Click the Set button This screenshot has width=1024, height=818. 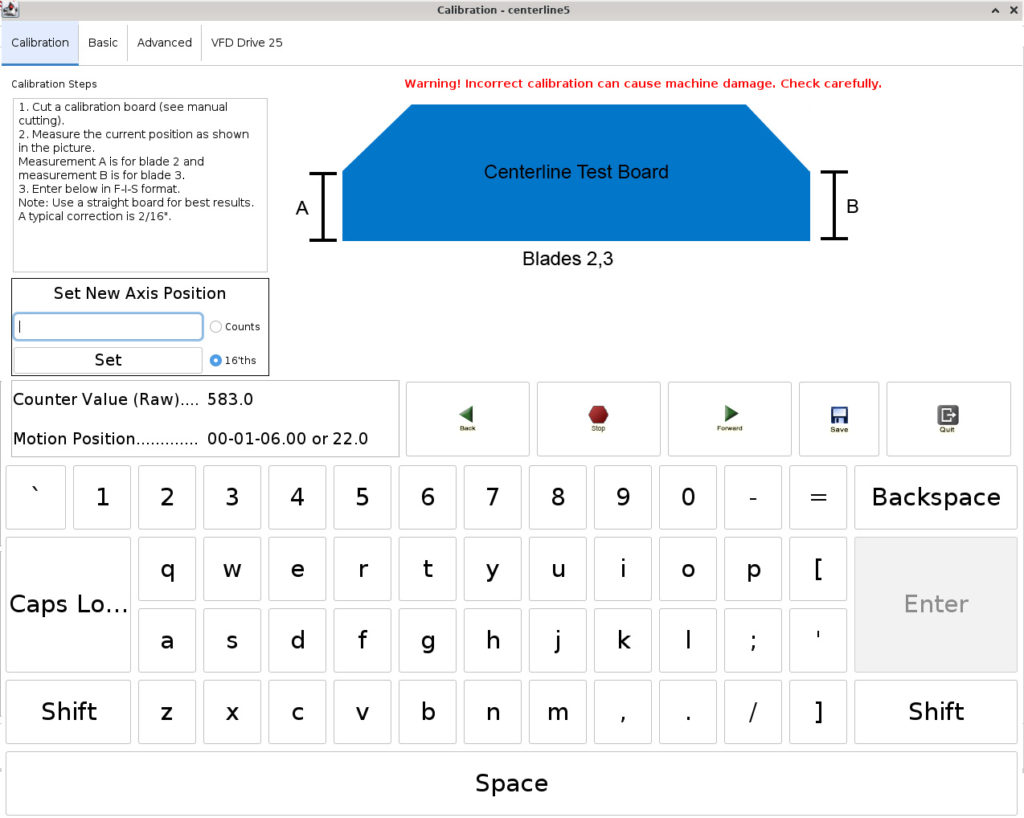(x=108, y=360)
